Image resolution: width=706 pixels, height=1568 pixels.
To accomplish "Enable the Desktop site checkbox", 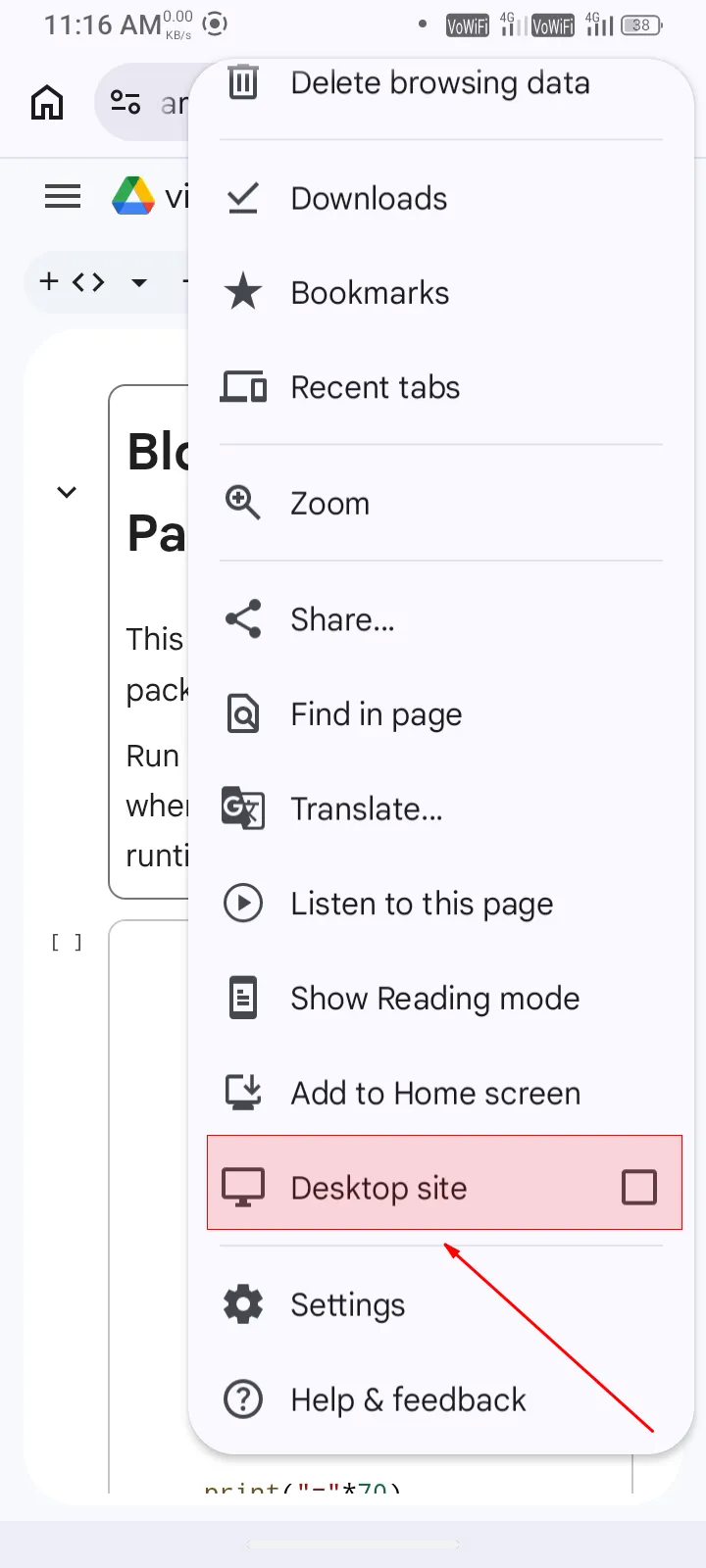I will point(639,1188).
